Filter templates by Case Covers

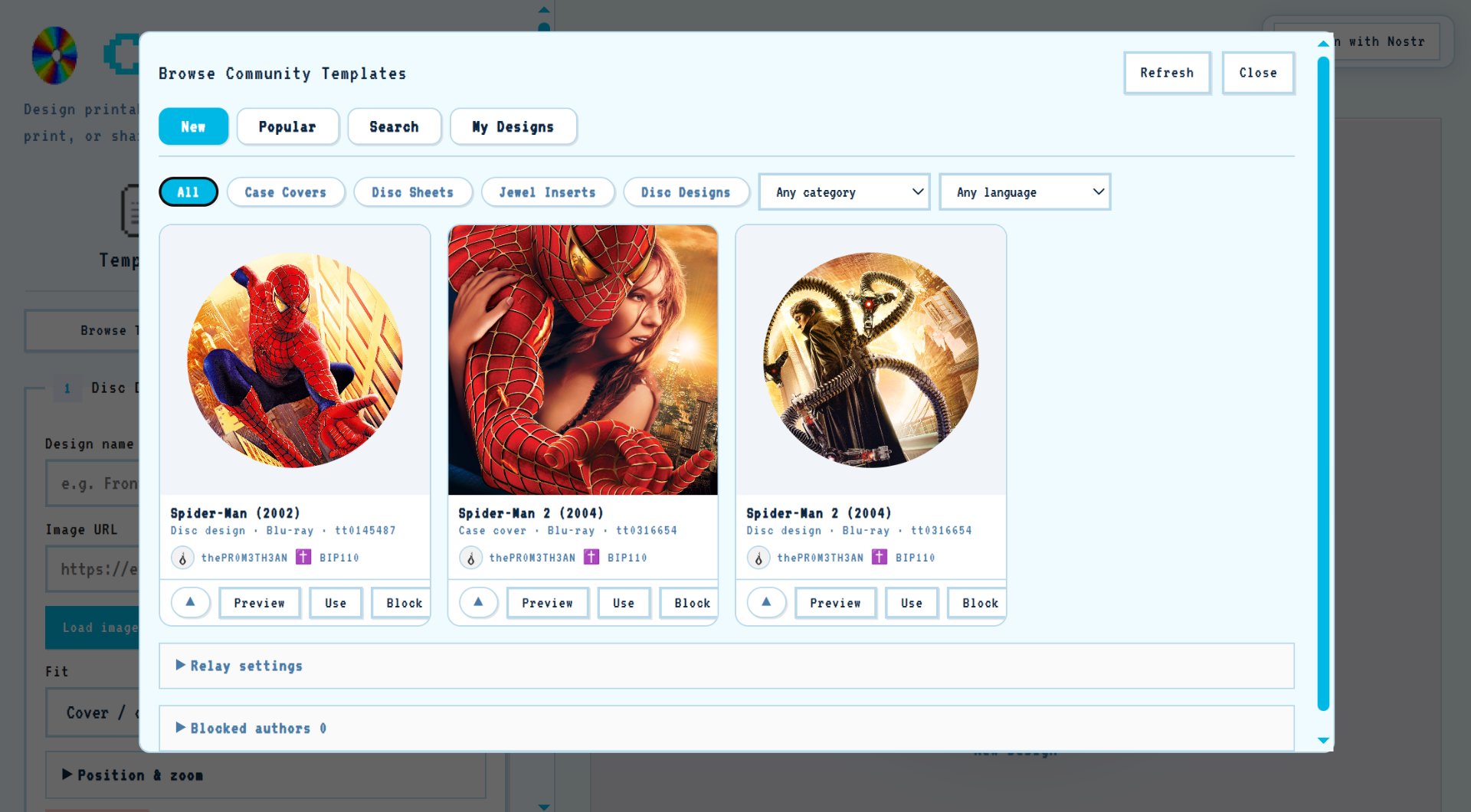coord(286,192)
